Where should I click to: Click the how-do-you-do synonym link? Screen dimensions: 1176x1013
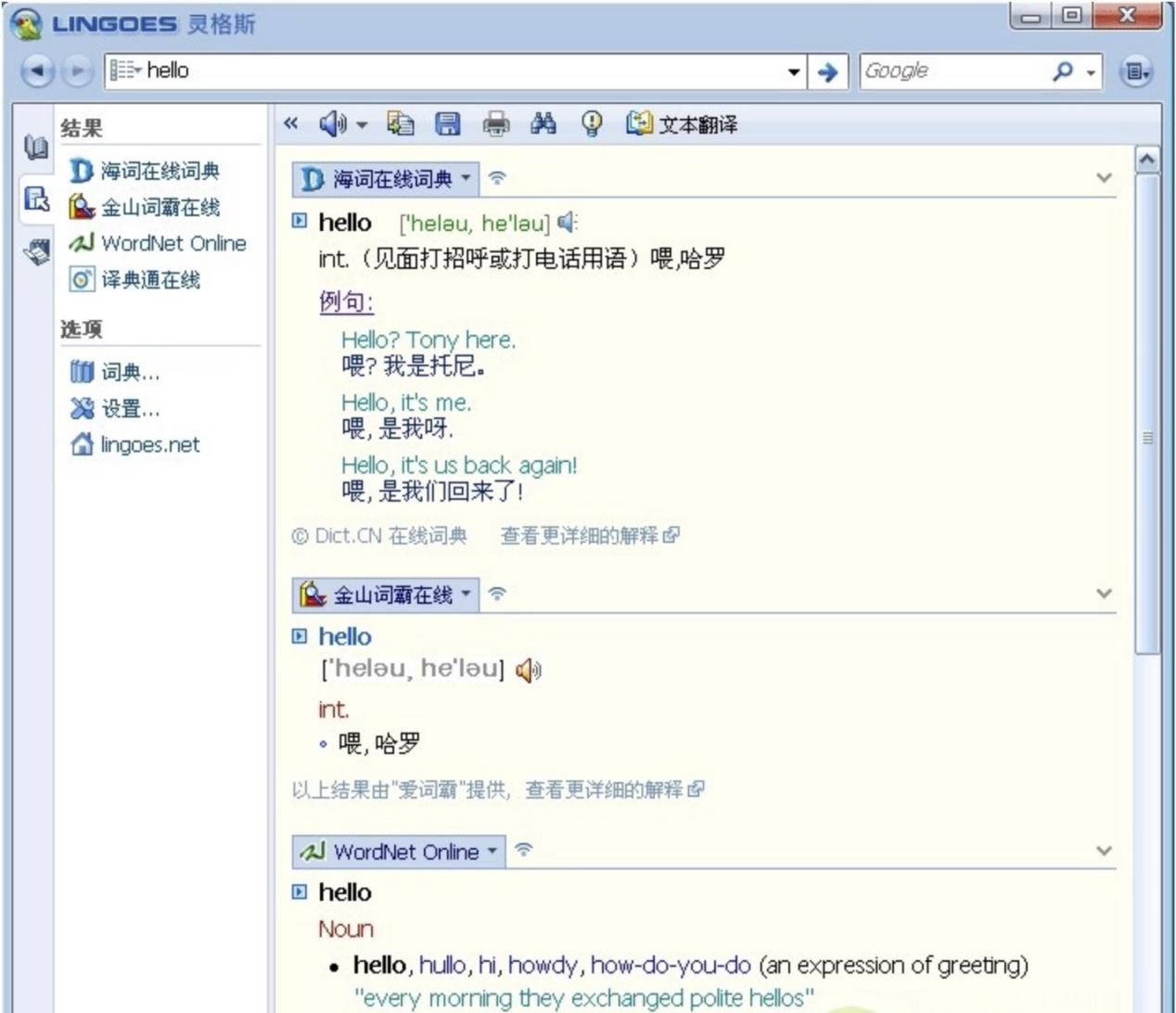pyautogui.click(x=671, y=966)
